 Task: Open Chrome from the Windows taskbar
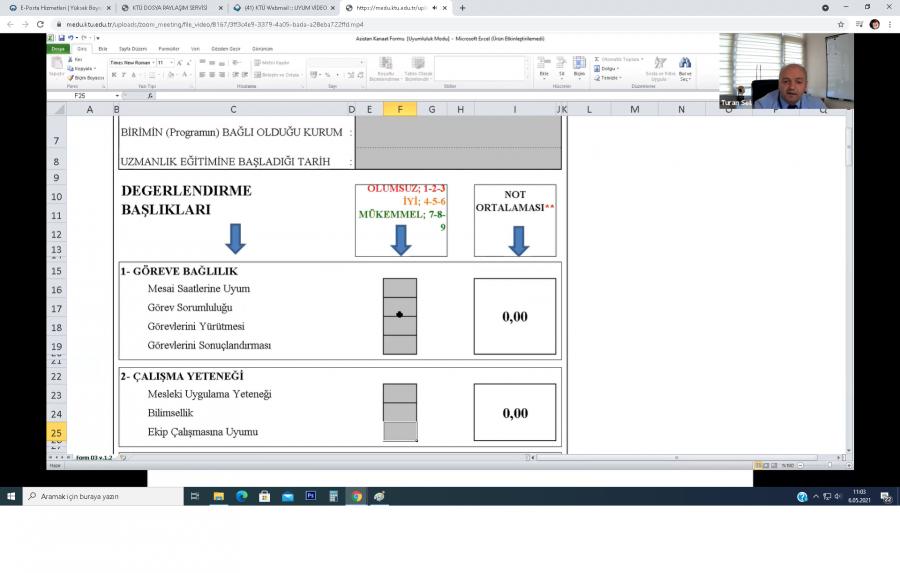[x=357, y=496]
